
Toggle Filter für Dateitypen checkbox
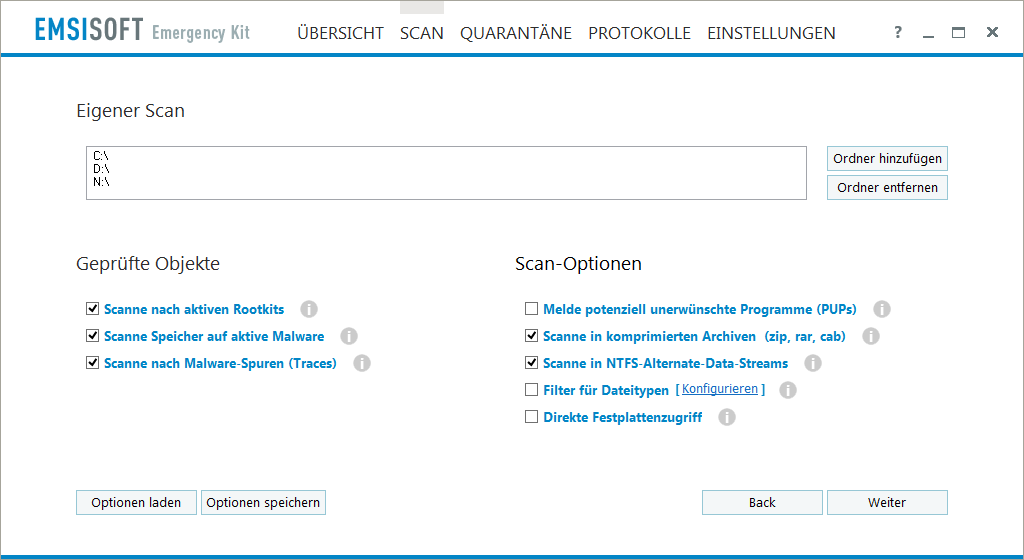(532, 390)
